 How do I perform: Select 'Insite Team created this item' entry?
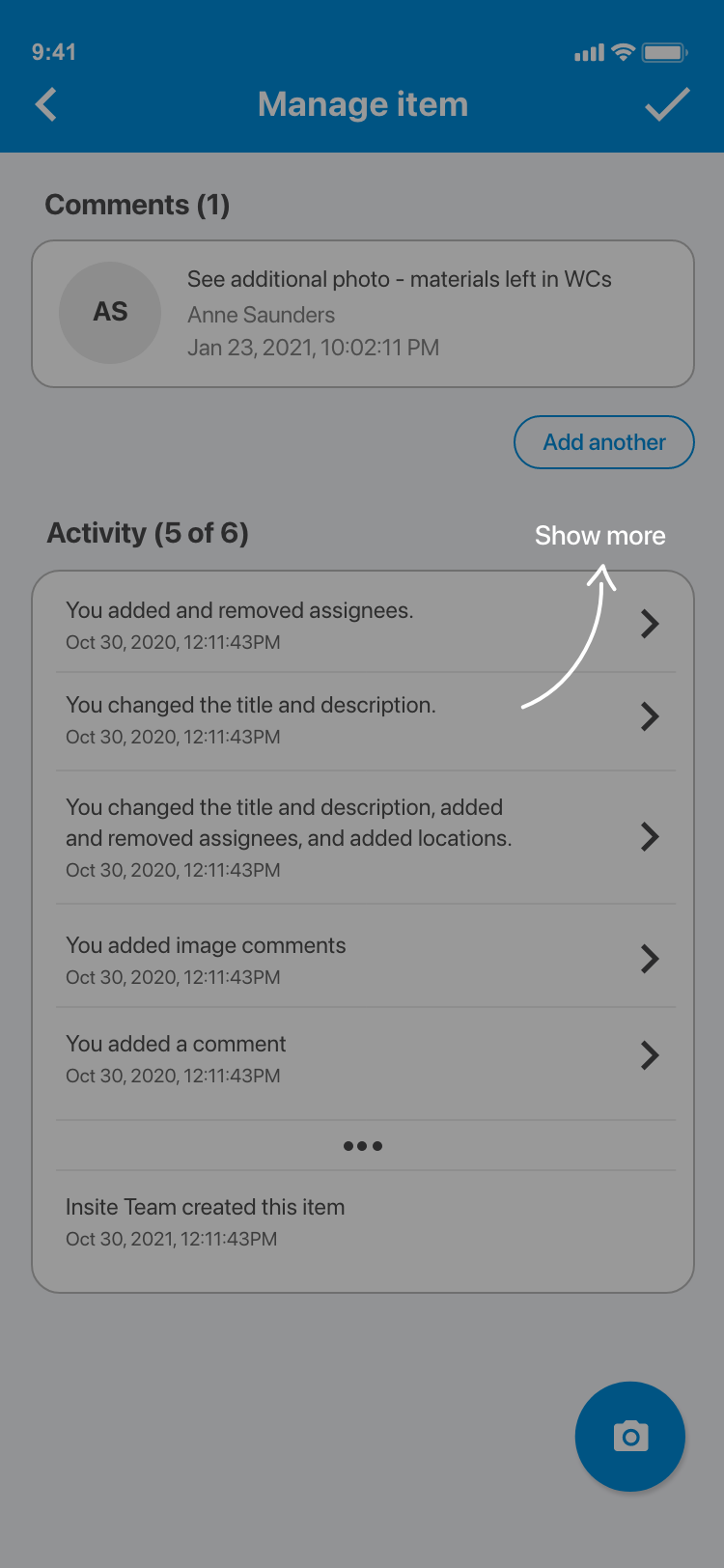click(x=205, y=1221)
